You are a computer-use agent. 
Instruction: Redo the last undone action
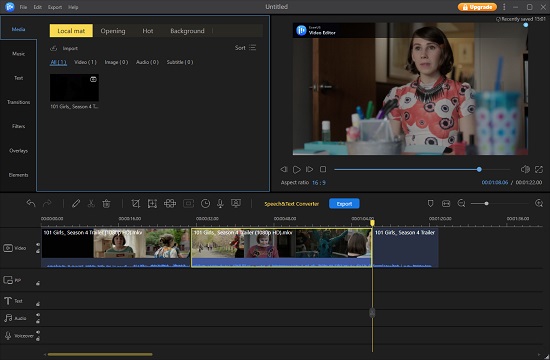coord(47,203)
